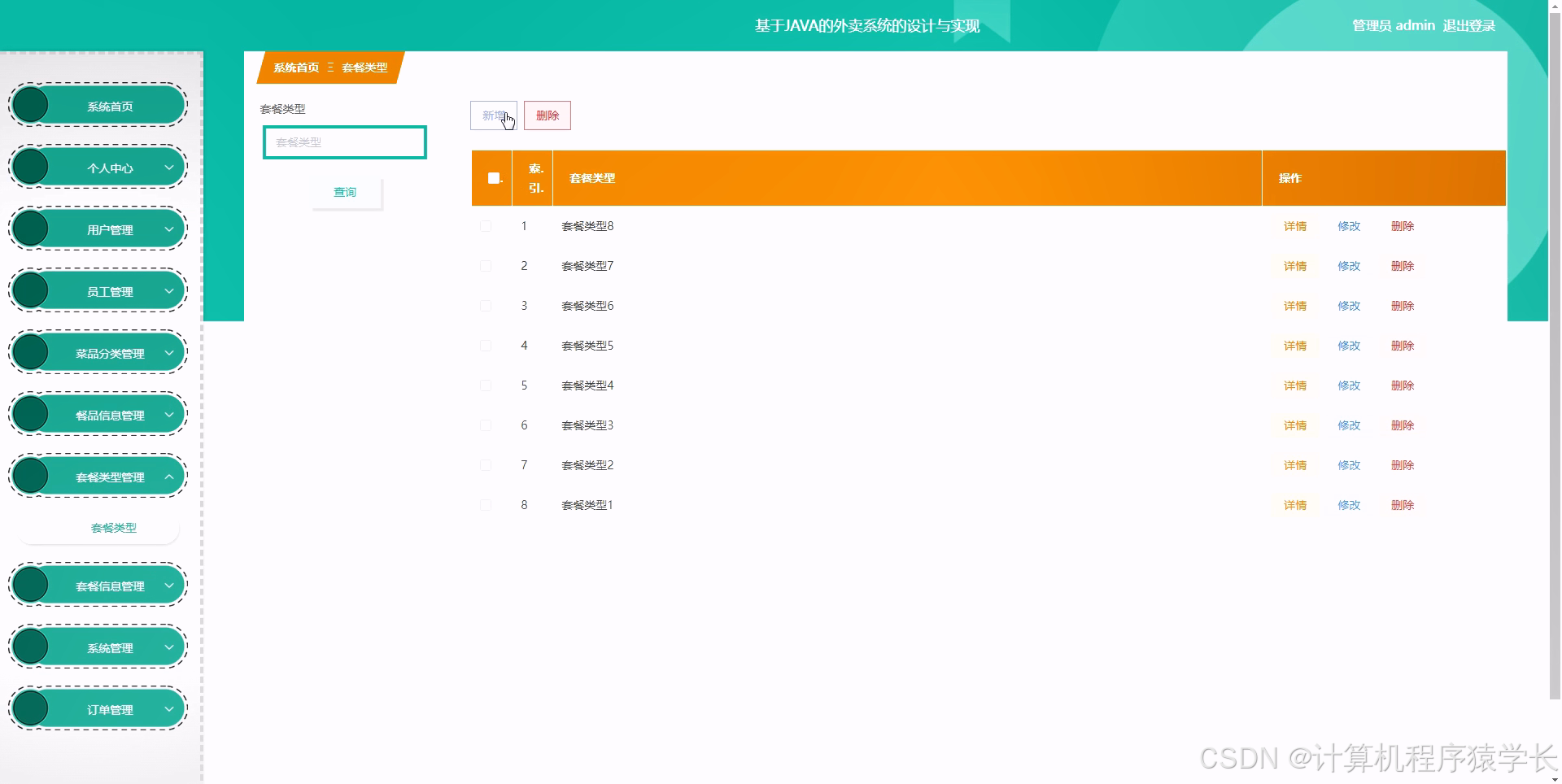
Task: Click 退出登录 to log out
Action: 1469,26
